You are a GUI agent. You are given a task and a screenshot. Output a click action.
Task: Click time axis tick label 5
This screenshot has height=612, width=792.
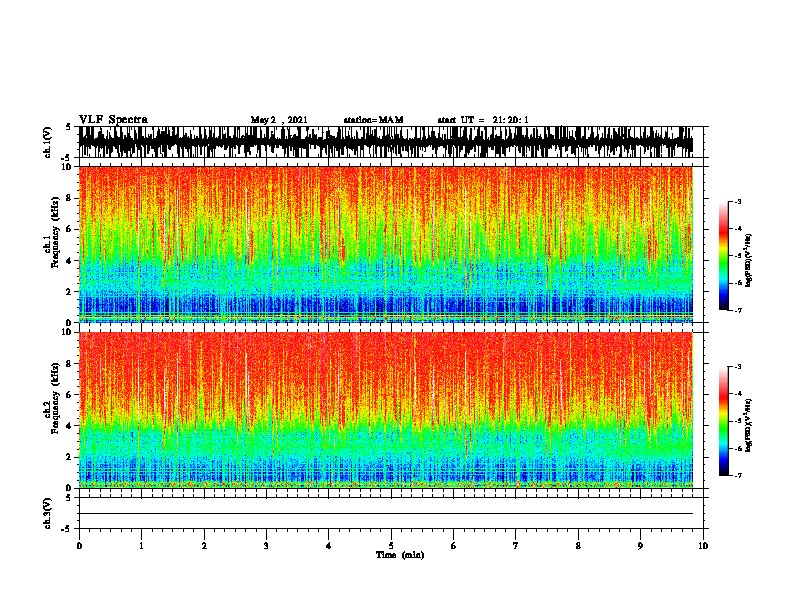[391, 546]
